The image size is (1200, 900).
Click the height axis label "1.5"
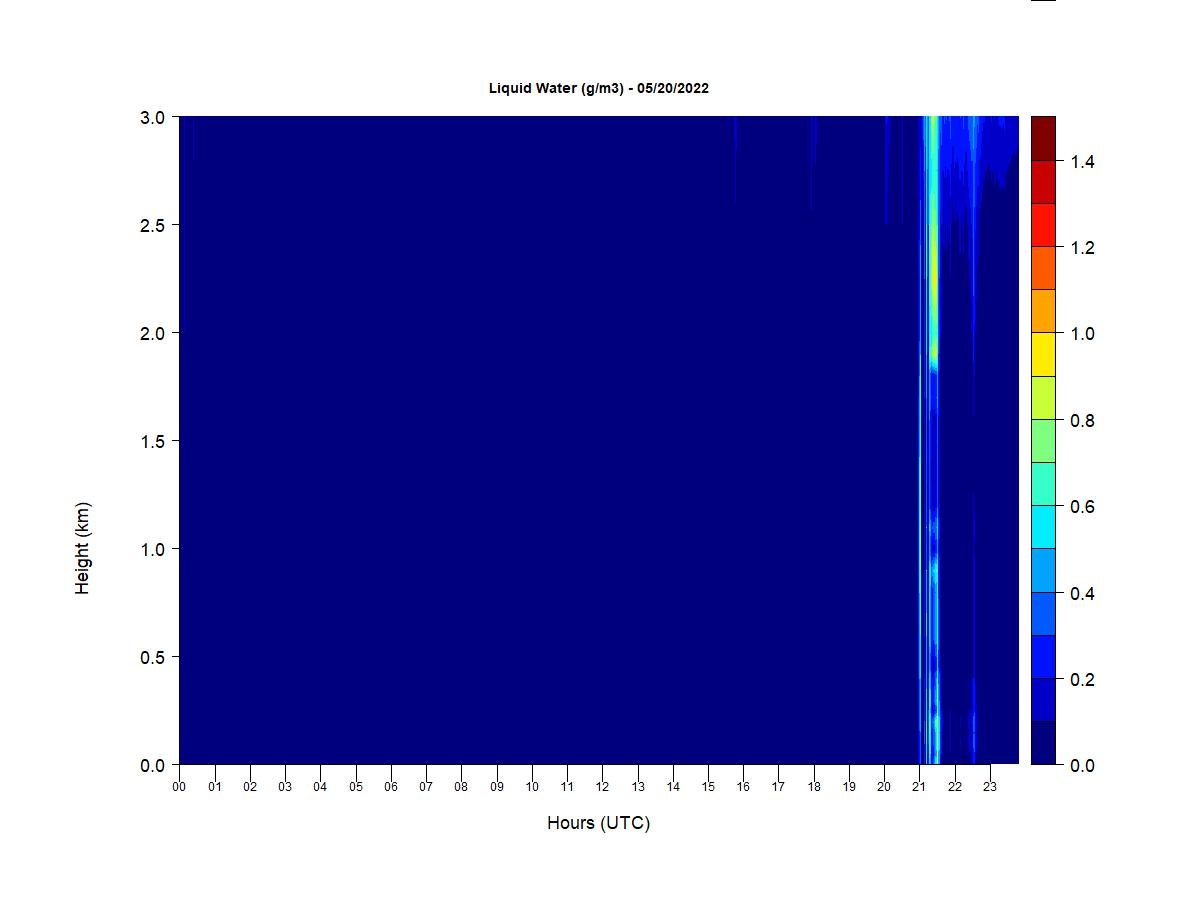pos(153,441)
